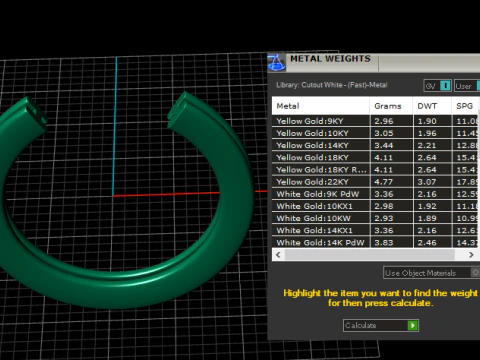Viewport: 480px width, 360px height.
Task: Click the 4.77 grams value
Action: point(384,182)
